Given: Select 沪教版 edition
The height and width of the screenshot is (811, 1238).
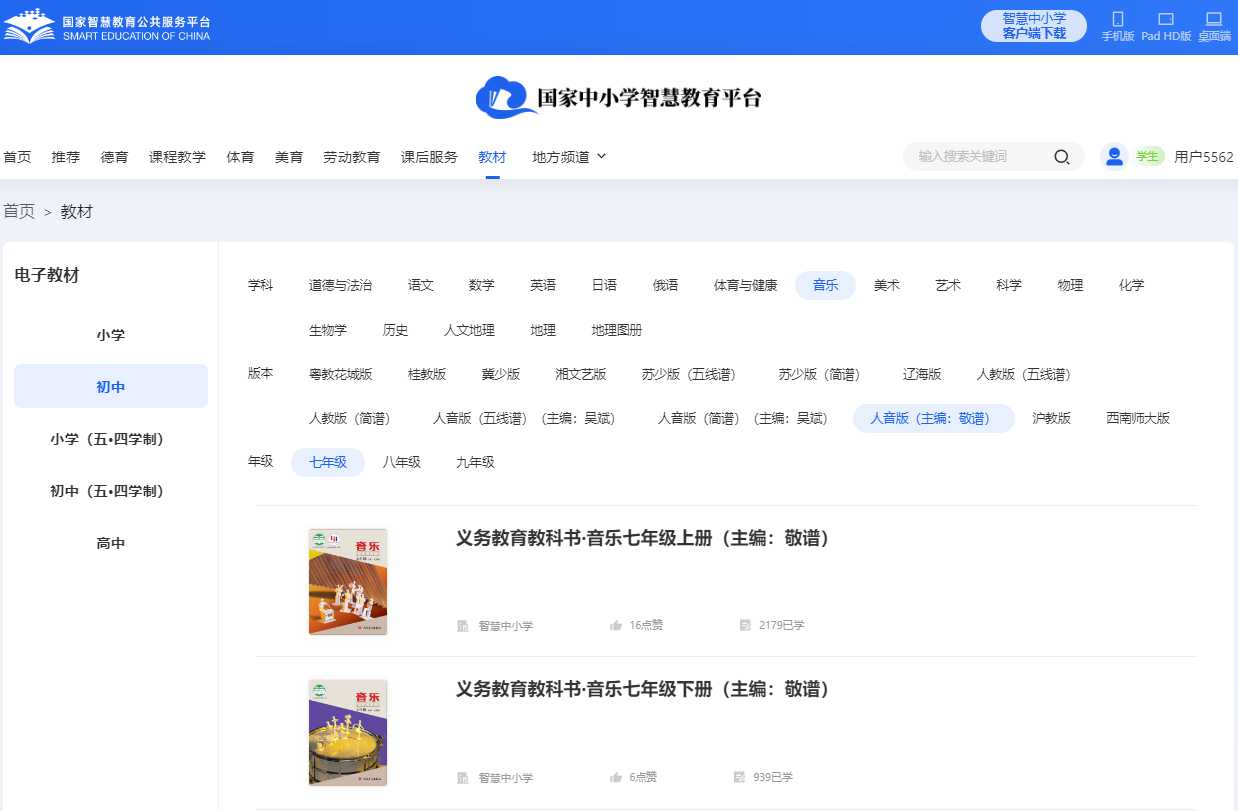Looking at the screenshot, I should click(1052, 418).
